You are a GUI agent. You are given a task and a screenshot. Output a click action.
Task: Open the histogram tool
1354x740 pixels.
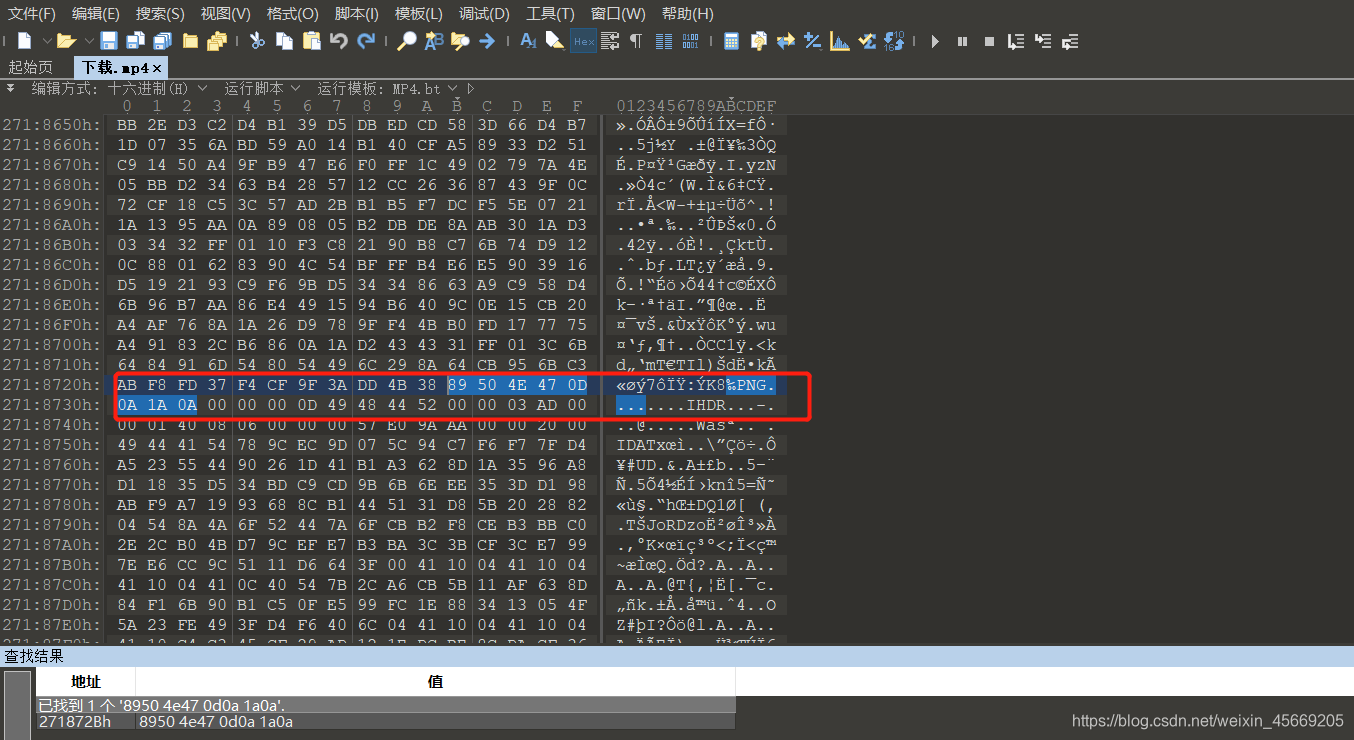pyautogui.click(x=839, y=41)
